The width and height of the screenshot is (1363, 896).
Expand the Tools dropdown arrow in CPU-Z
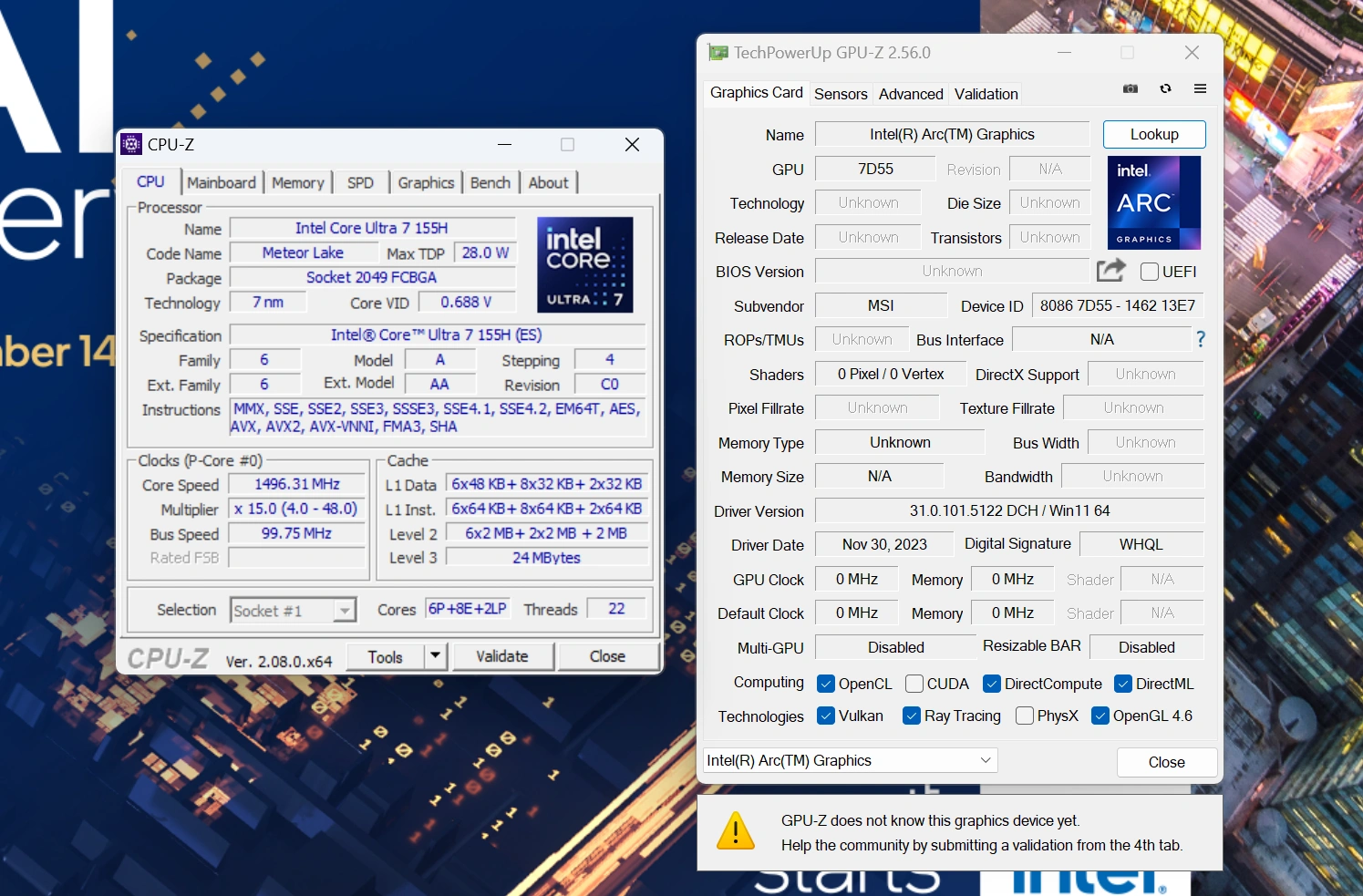click(436, 655)
